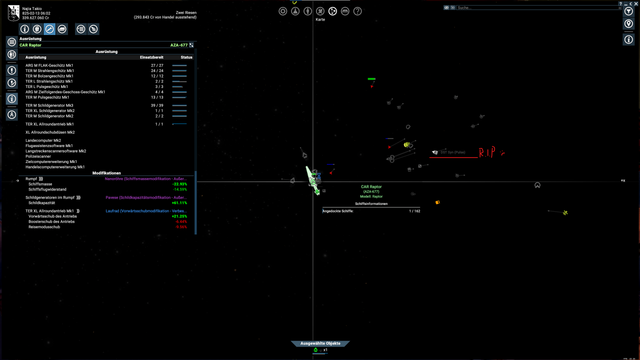This screenshot has height=360, width=640.
Task: Click the CAR Raptor ship name header
Action: pyautogui.click(x=31, y=45)
